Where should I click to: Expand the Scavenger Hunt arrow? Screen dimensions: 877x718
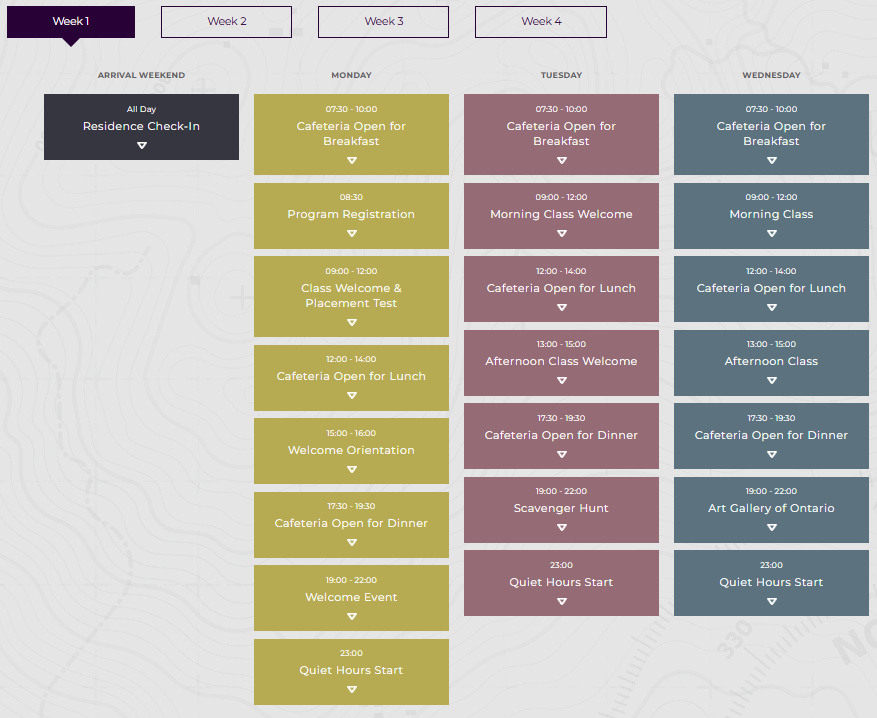click(561, 528)
